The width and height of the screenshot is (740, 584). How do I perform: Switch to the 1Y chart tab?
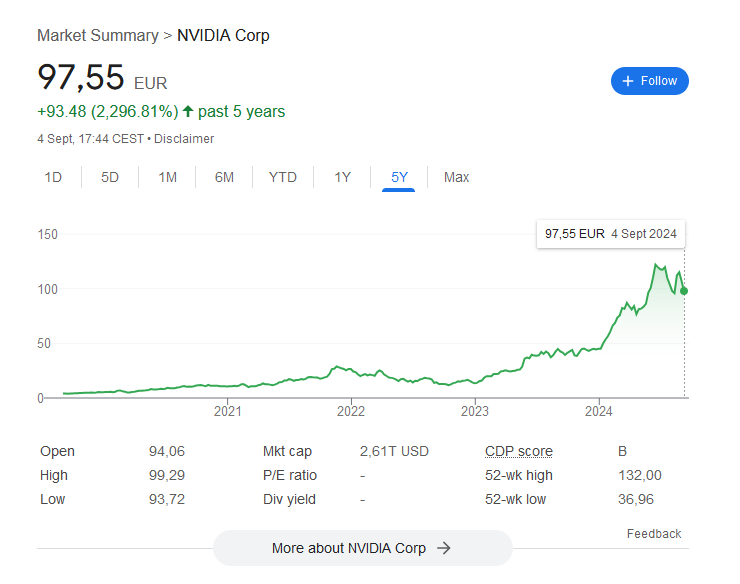click(x=342, y=177)
